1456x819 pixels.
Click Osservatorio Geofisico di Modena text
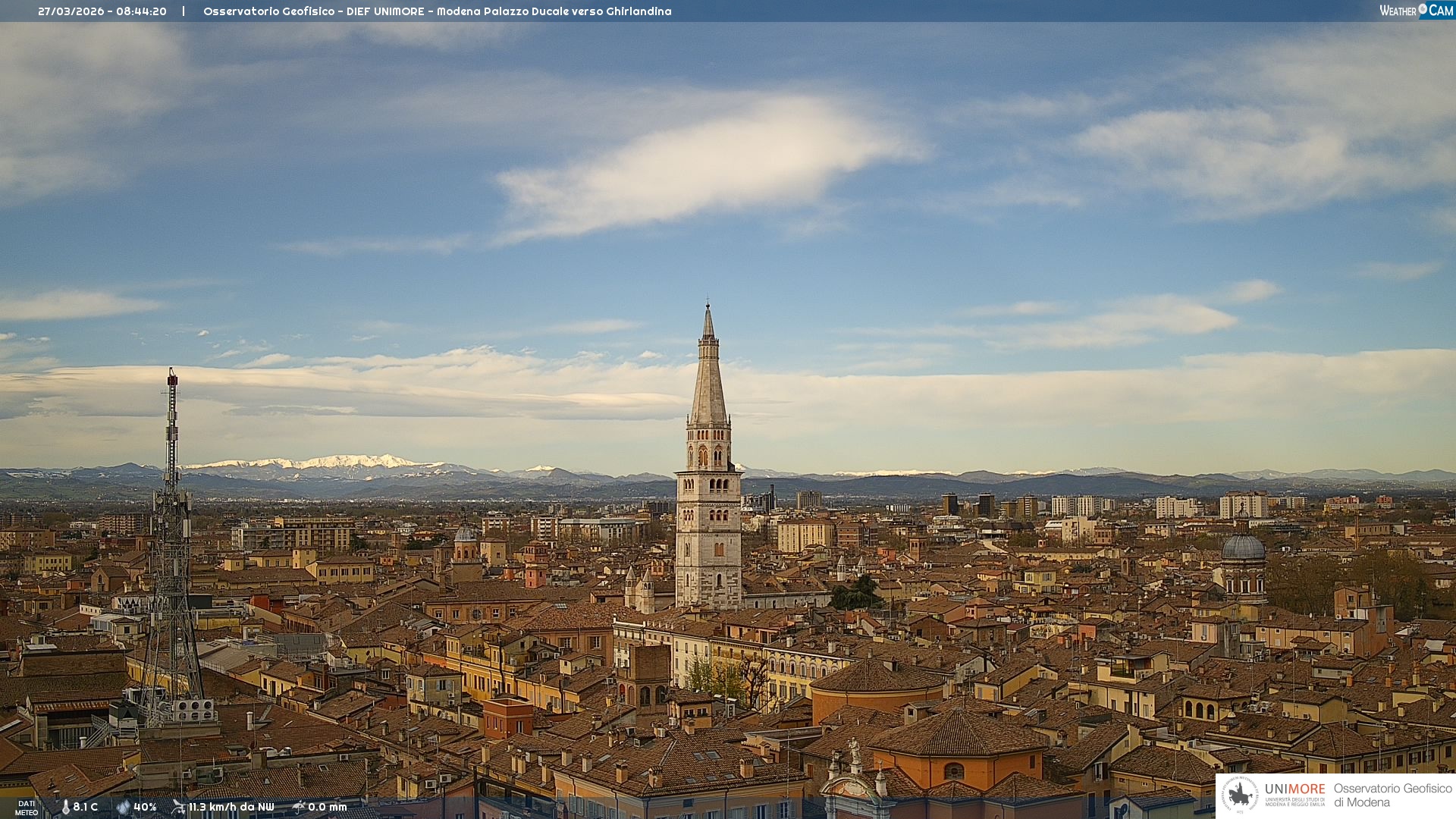tap(1392, 795)
